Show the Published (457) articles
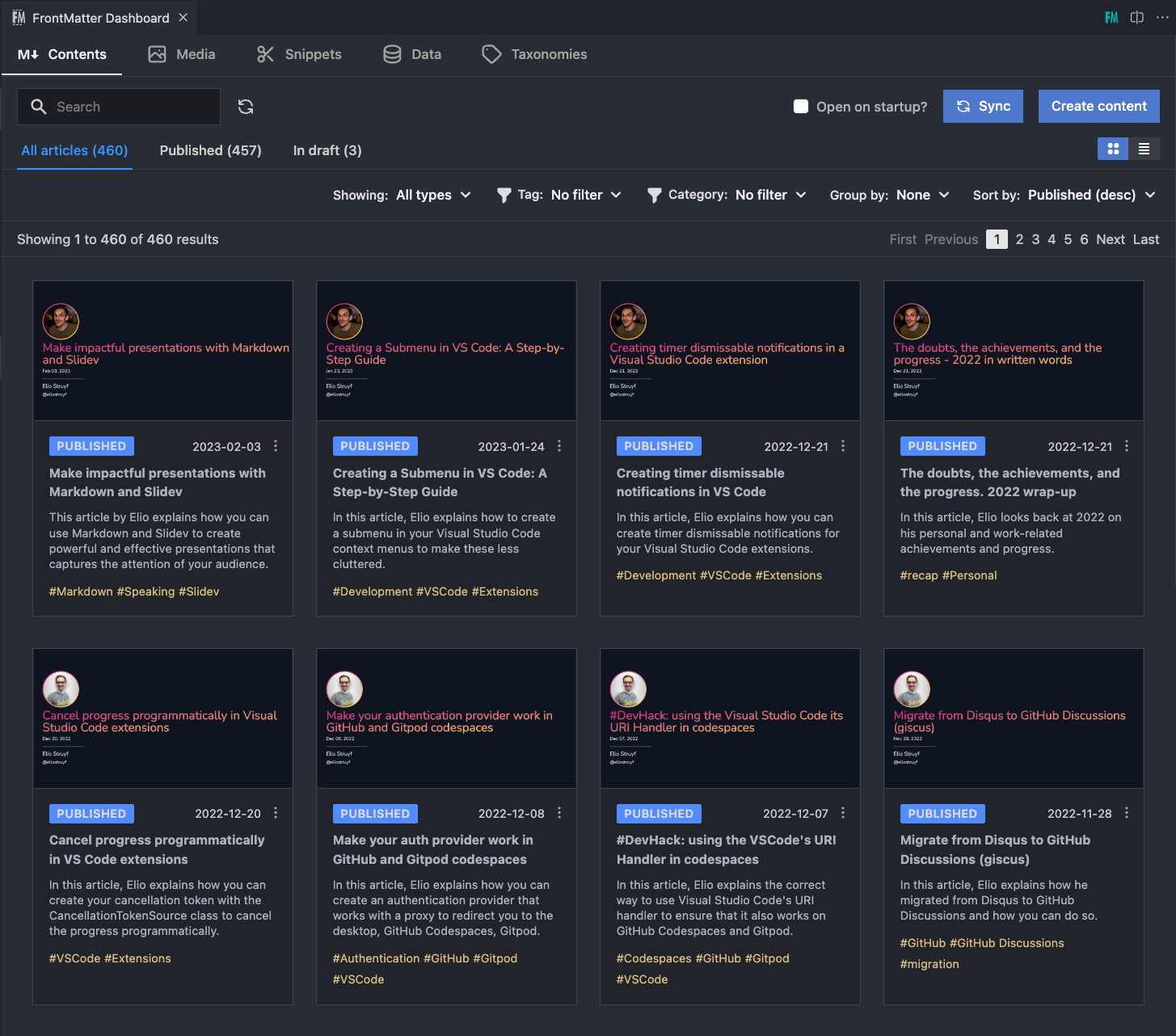The height and width of the screenshot is (1036, 1176). [211, 150]
